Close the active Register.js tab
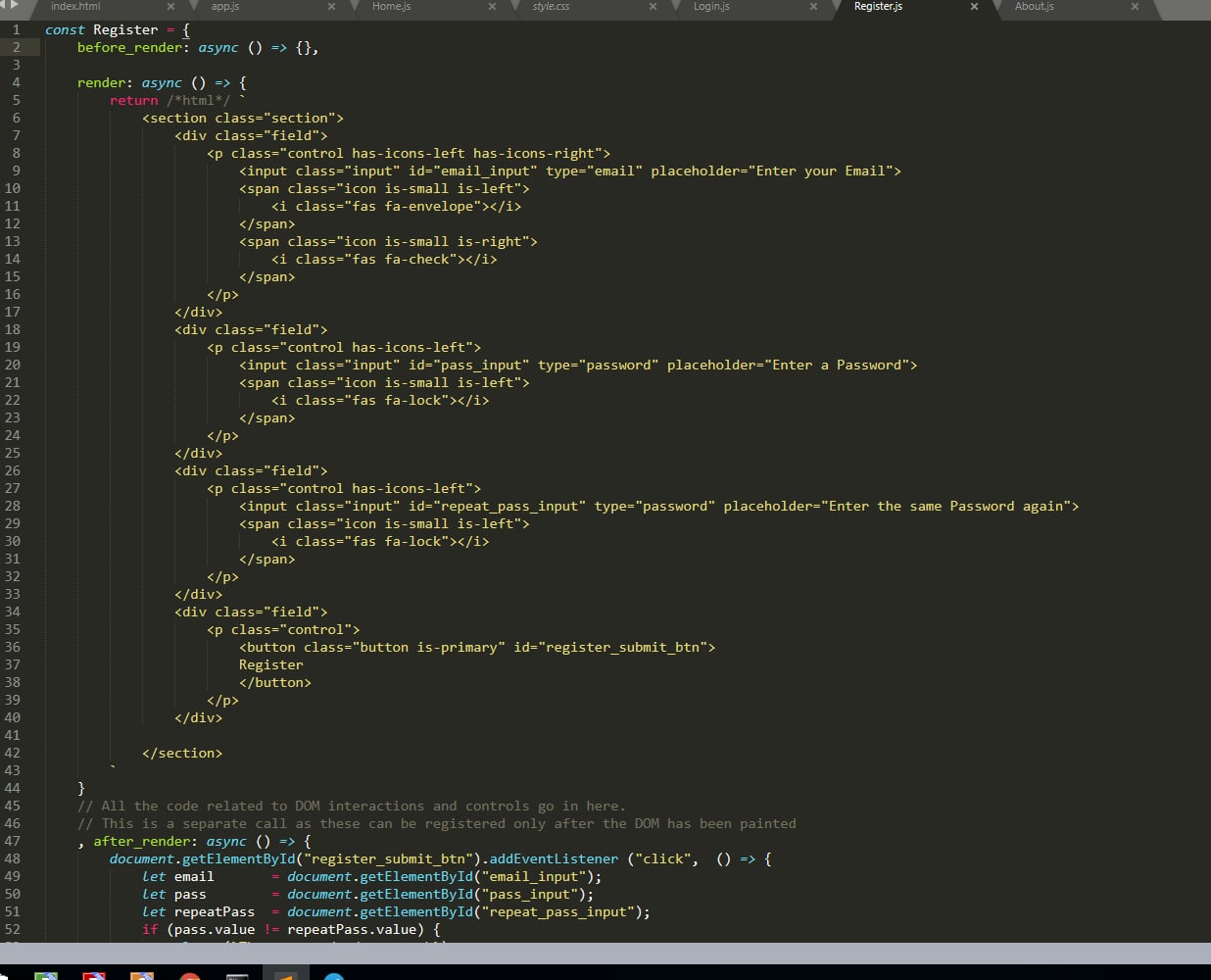The width and height of the screenshot is (1211, 980). point(974,7)
